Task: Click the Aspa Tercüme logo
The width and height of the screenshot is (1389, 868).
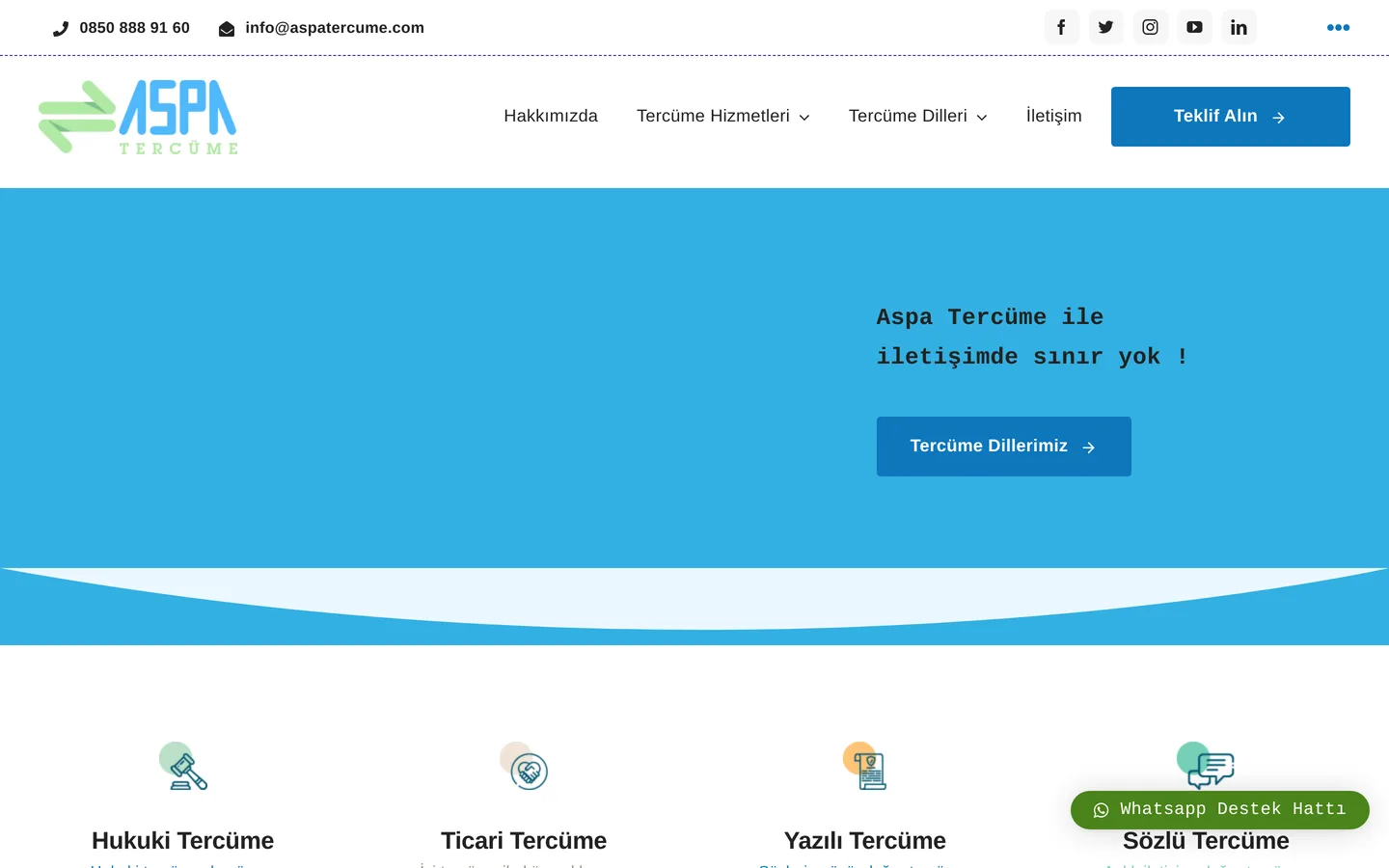Action: tap(138, 117)
